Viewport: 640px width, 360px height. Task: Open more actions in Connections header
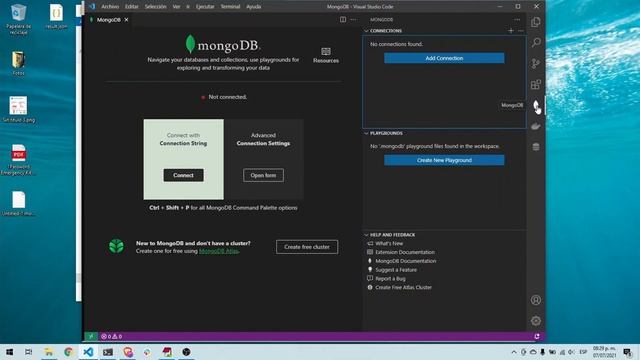tap(520, 31)
